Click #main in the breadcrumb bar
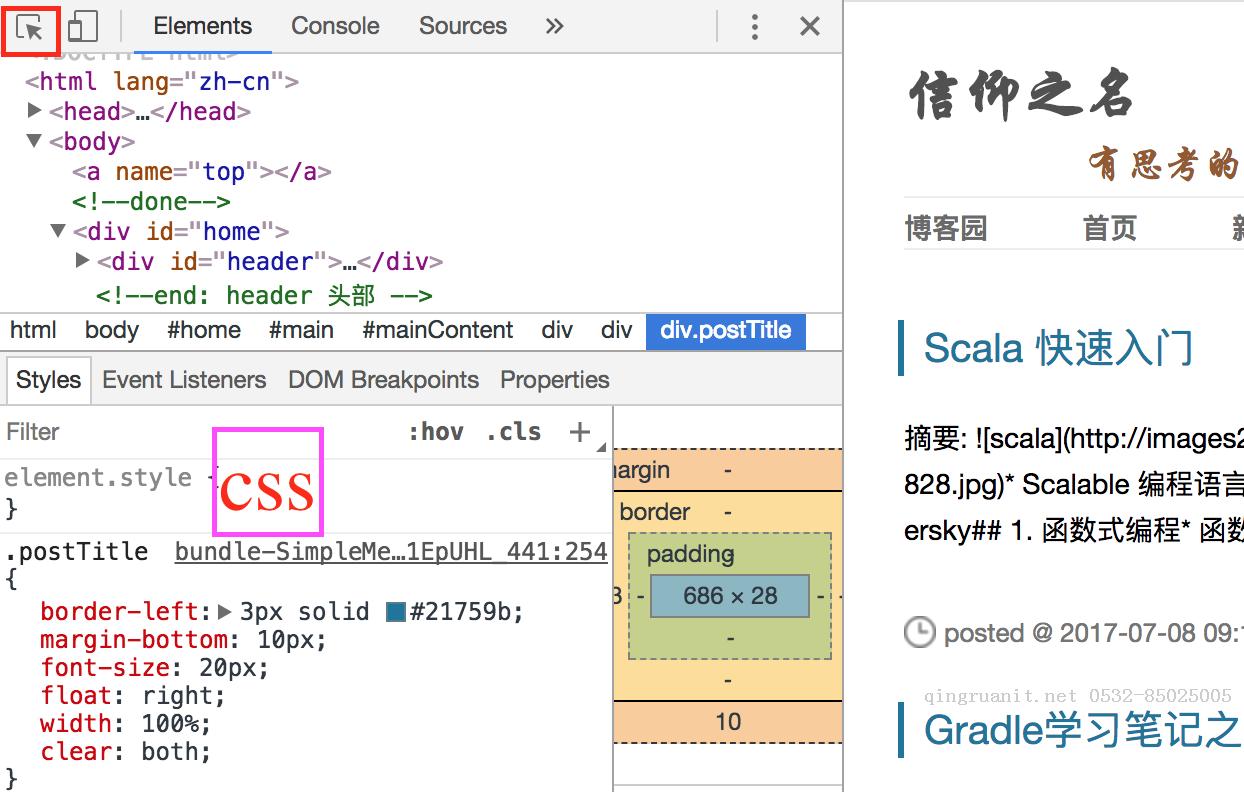1244x792 pixels. click(x=301, y=330)
